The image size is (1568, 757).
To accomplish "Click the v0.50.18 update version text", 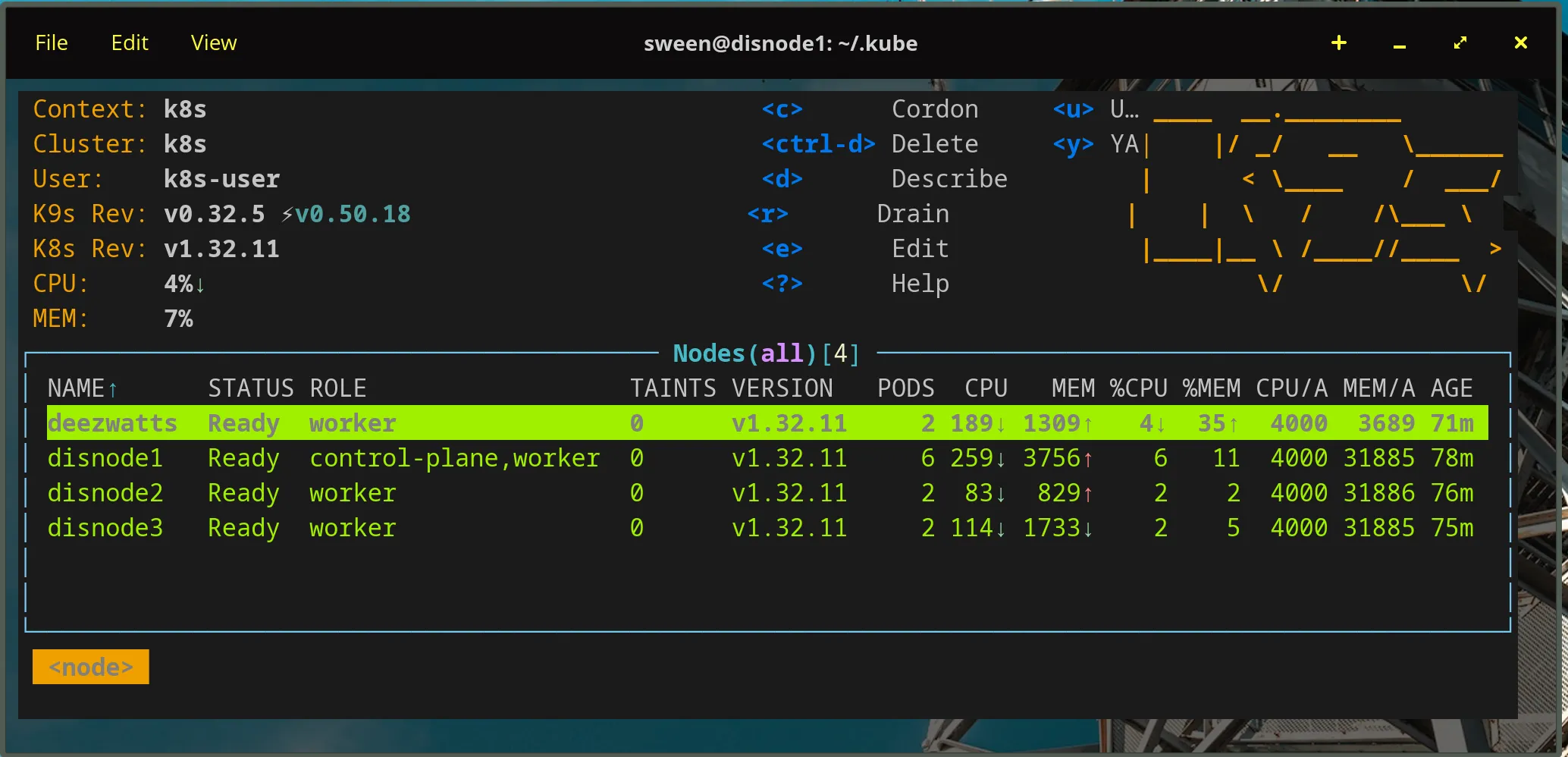I will (x=353, y=214).
